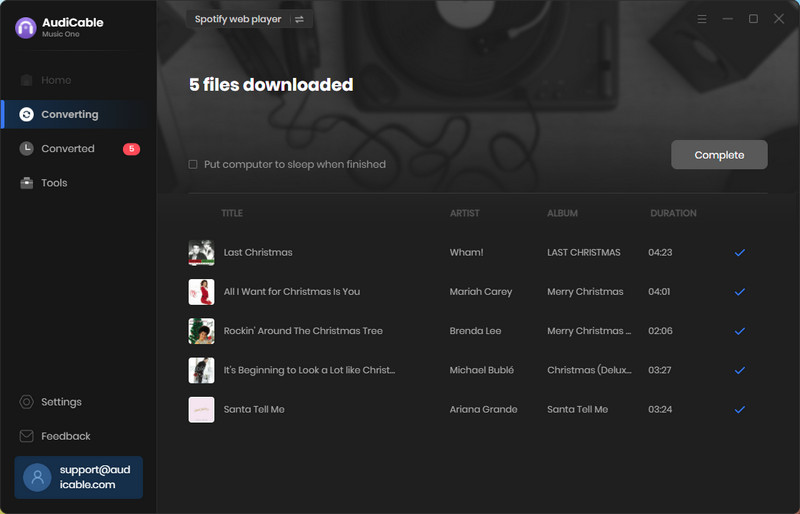The image size is (800, 514).
Task: Click the Last Christmas album cover thumbnail
Action: click(201, 253)
